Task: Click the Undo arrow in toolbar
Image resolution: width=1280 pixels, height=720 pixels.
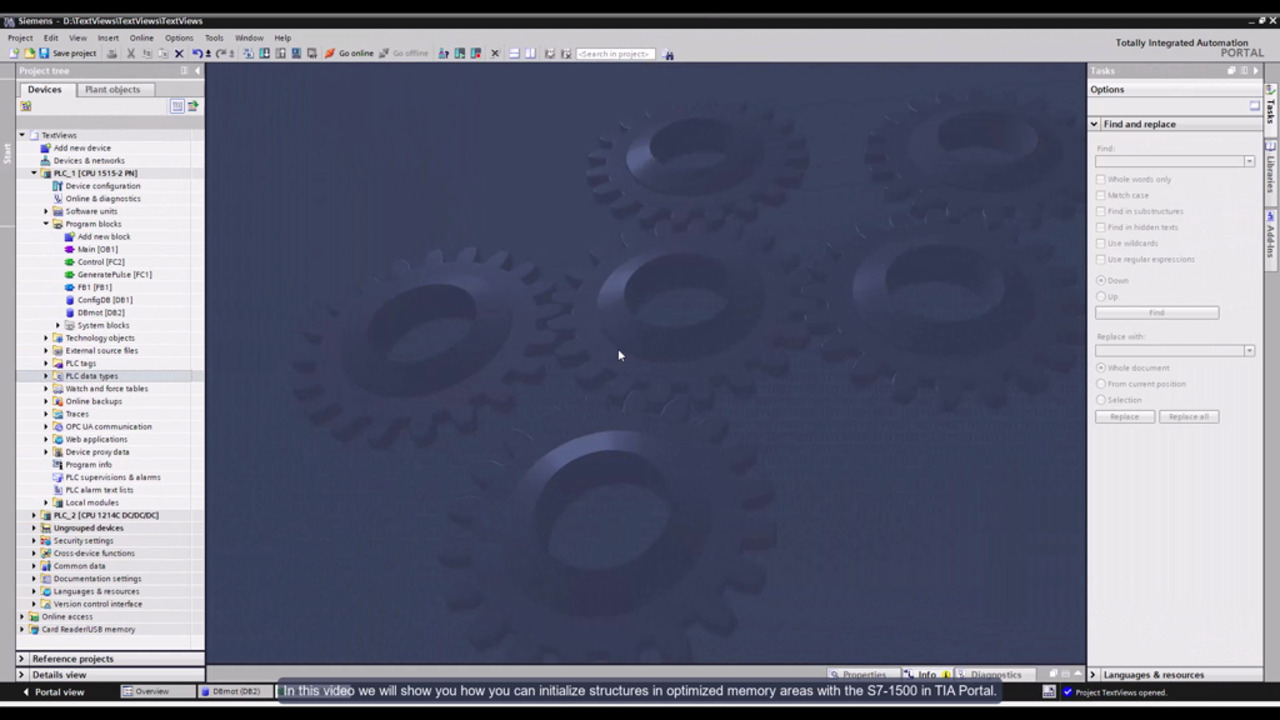Action: pyautogui.click(x=197, y=54)
